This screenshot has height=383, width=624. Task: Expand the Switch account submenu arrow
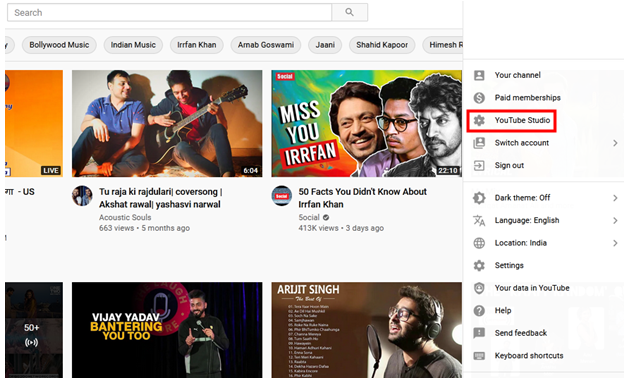click(615, 143)
